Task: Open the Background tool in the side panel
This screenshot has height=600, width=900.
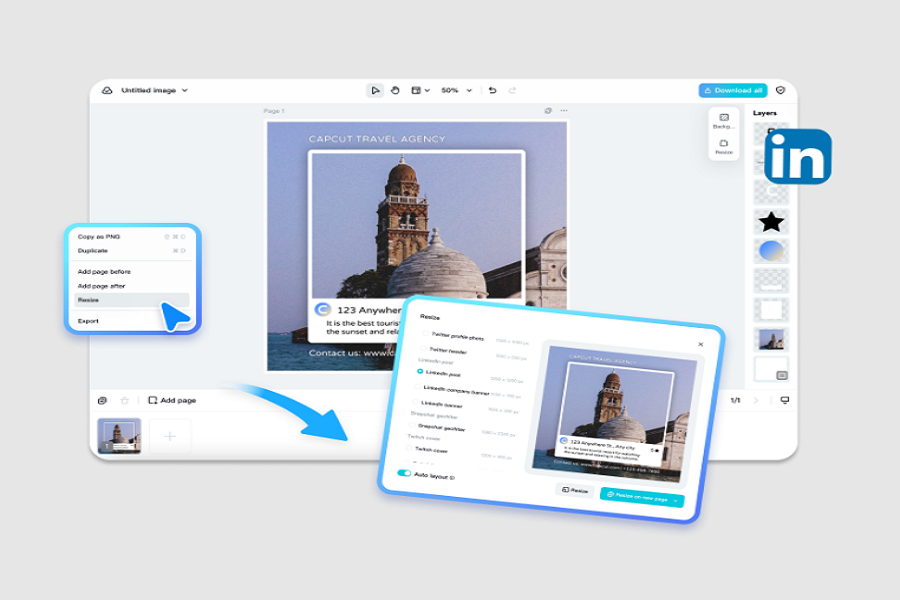Action: [x=724, y=121]
